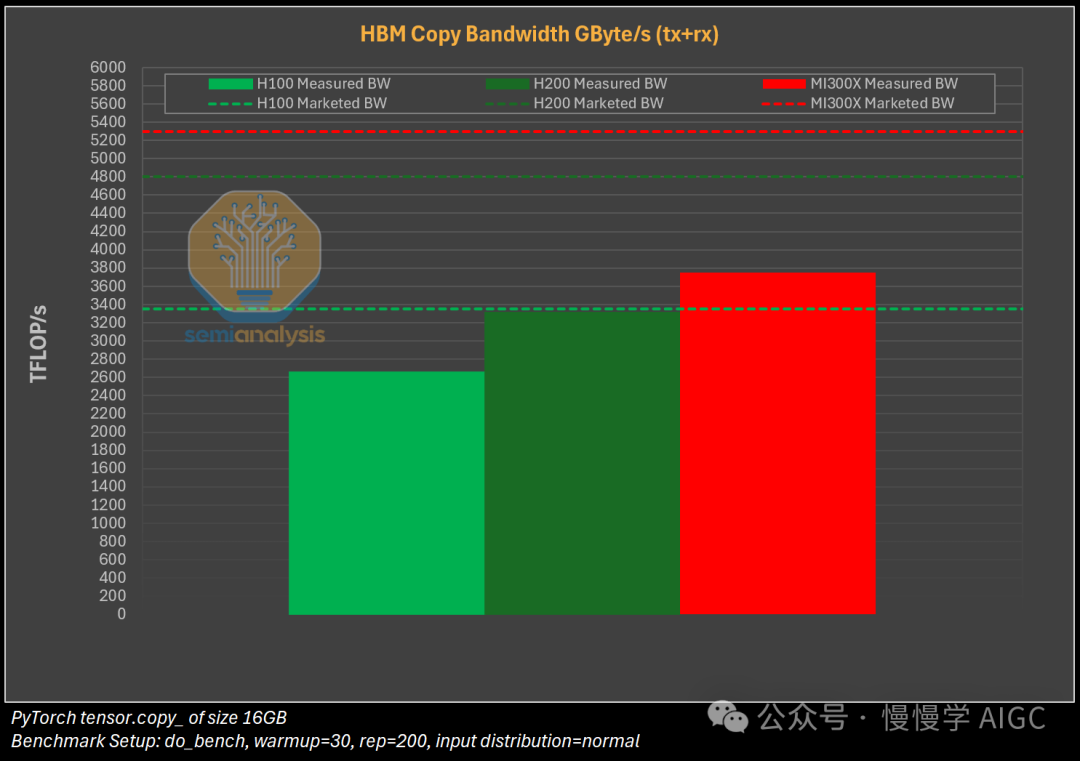Click the dark green H200 marketed line

pyautogui.click(x=582, y=177)
